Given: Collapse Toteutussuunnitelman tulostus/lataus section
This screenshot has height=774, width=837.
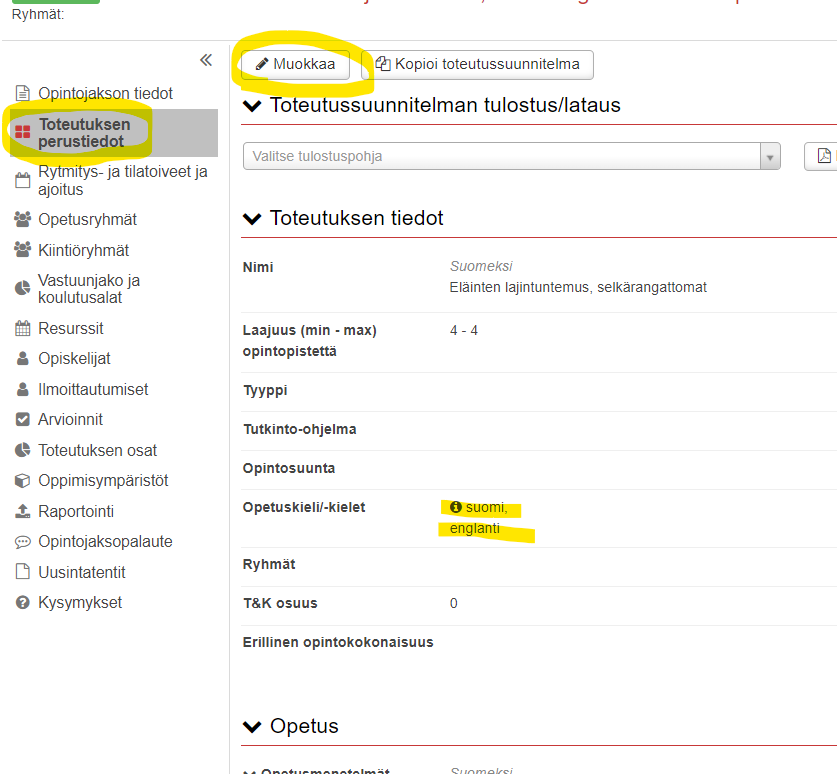Looking at the screenshot, I should point(252,105).
